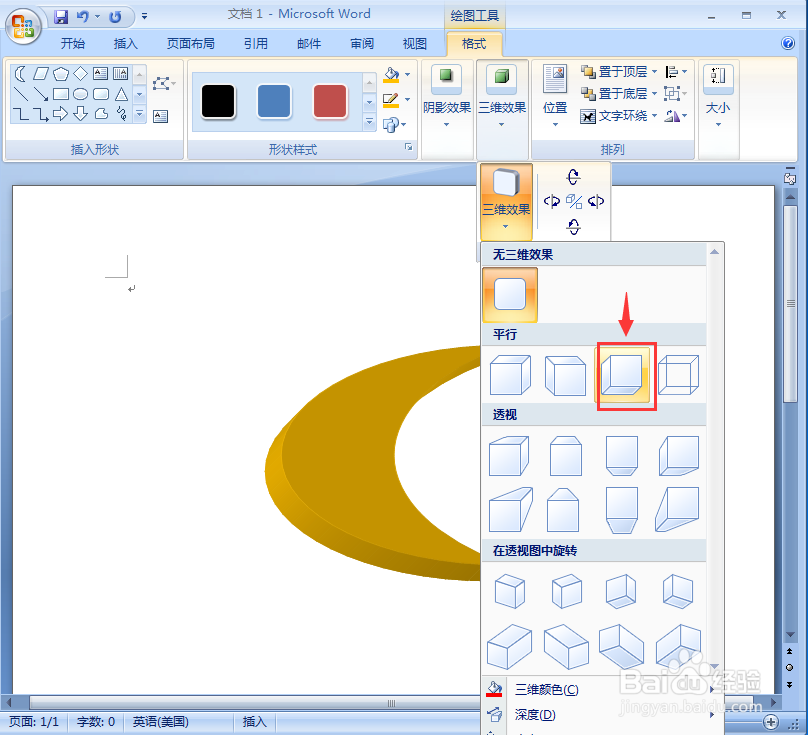Viewport: 808px width, 735px height.
Task: Apply fourth parallel wireframe 3-D style
Action: (679, 375)
